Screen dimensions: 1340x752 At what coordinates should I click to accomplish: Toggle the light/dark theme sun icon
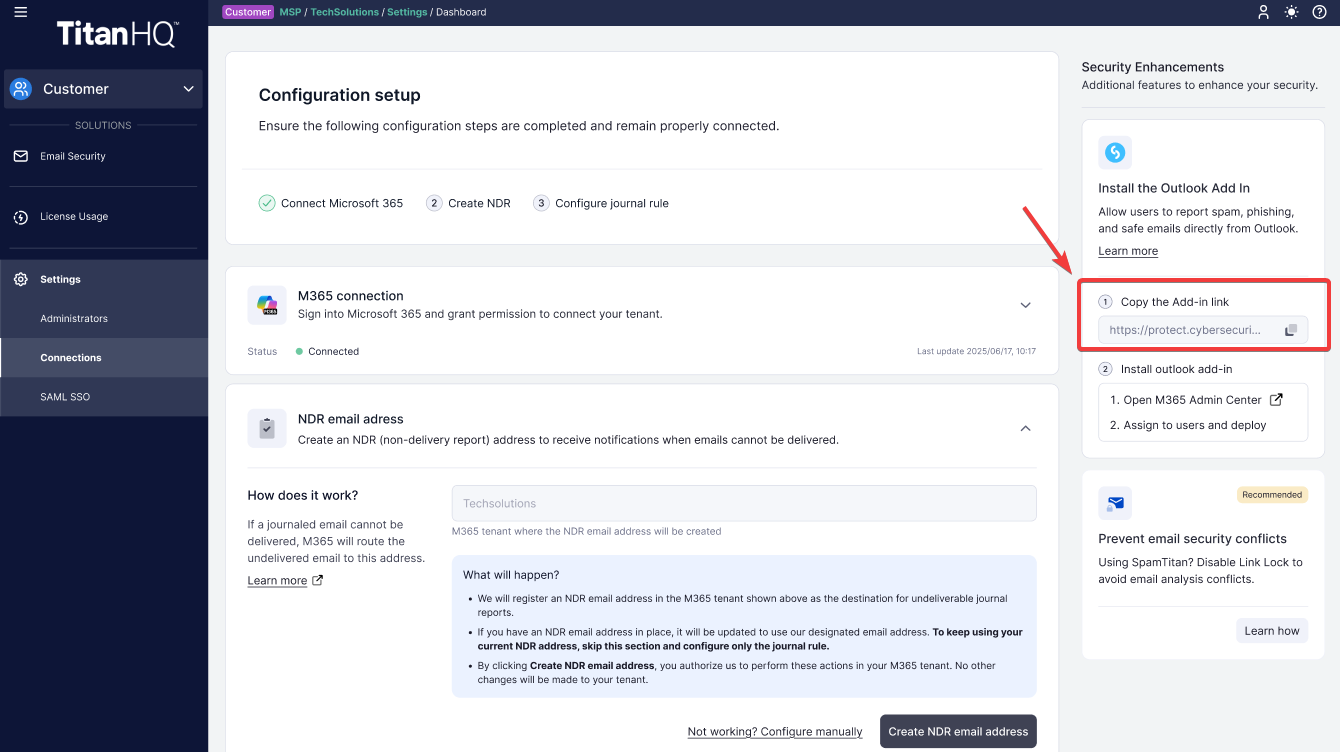coord(1292,12)
